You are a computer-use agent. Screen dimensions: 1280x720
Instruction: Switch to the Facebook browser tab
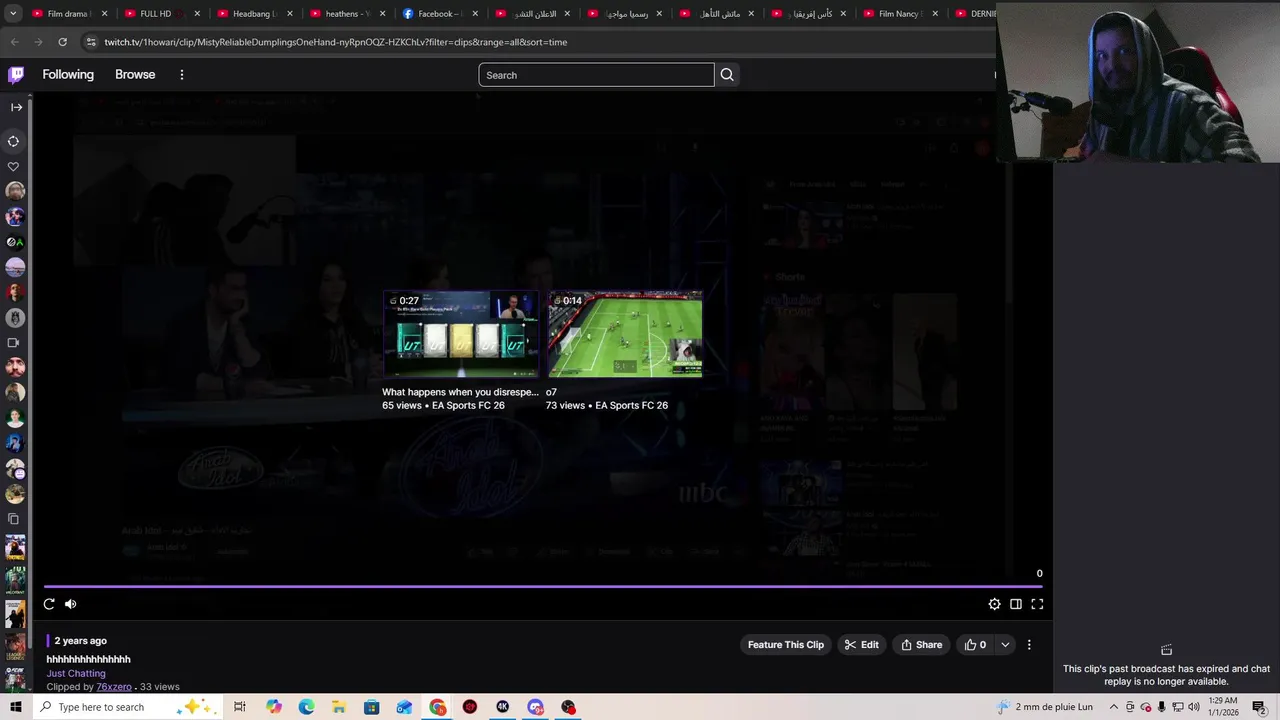tap(438, 14)
